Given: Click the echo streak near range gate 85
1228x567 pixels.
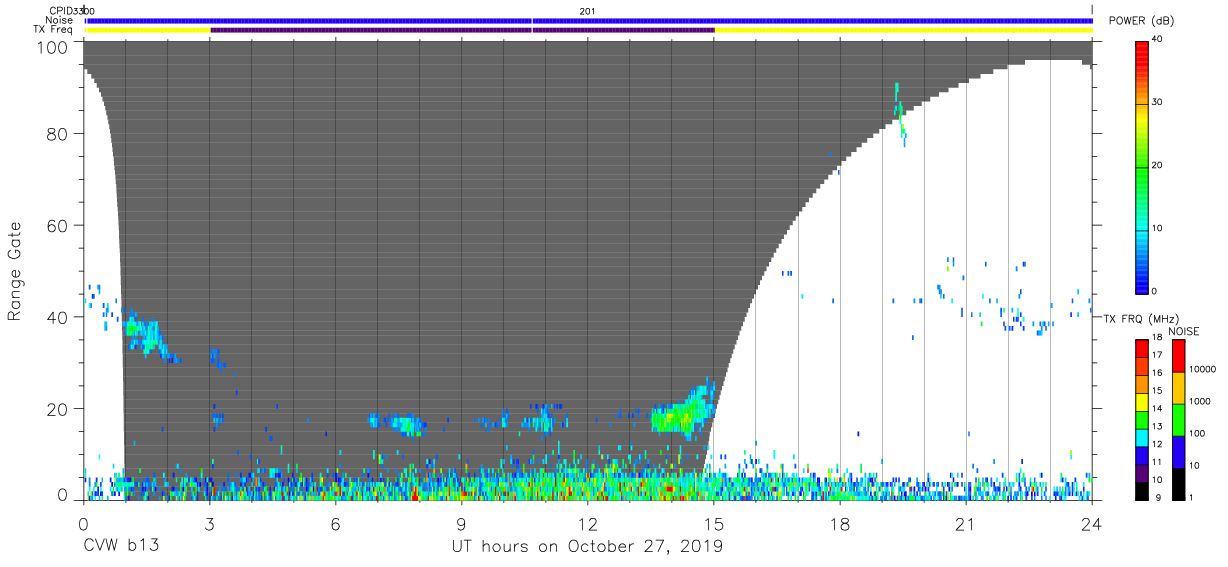Looking at the screenshot, I should 899,113.
